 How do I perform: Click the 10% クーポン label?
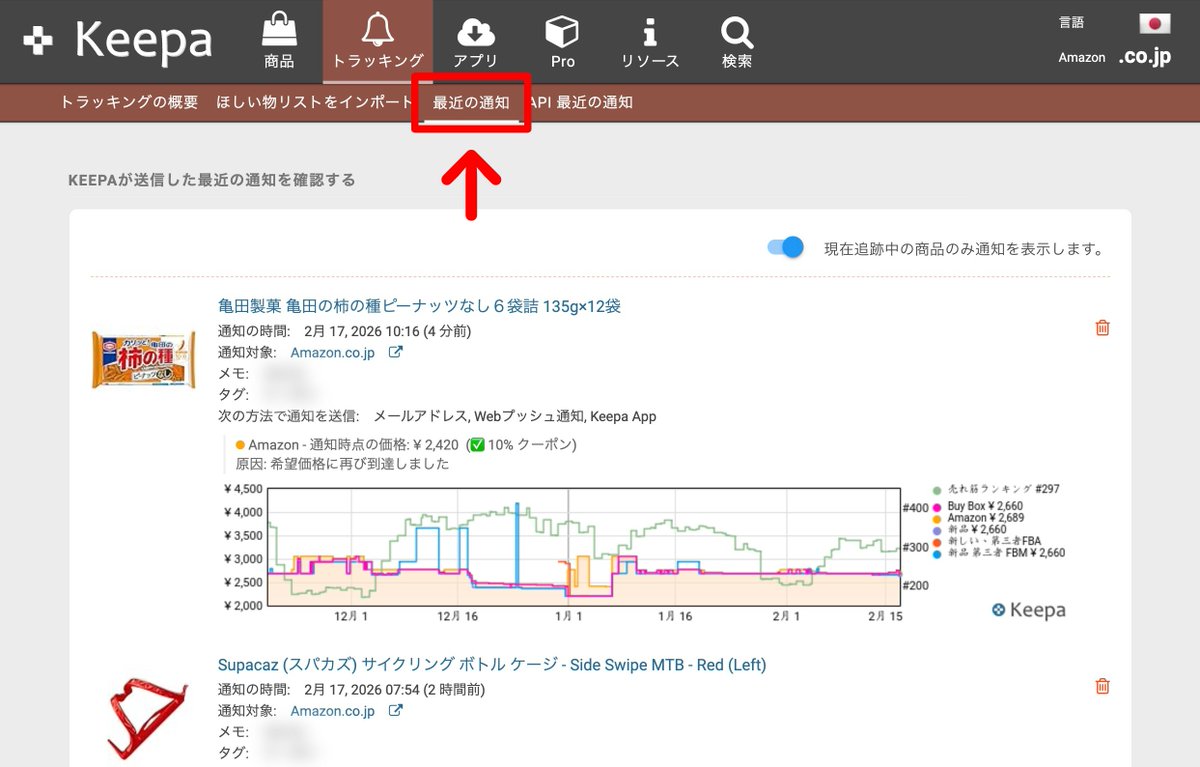pos(530,444)
